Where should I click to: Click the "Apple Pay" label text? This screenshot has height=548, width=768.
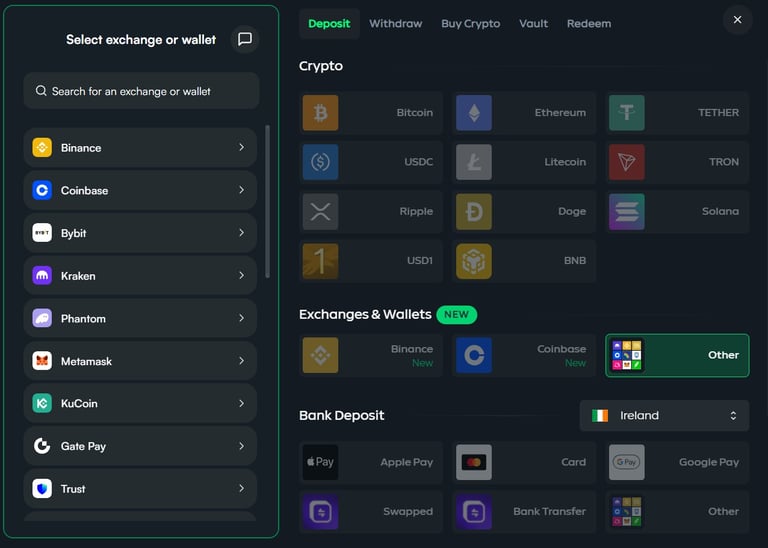407,462
